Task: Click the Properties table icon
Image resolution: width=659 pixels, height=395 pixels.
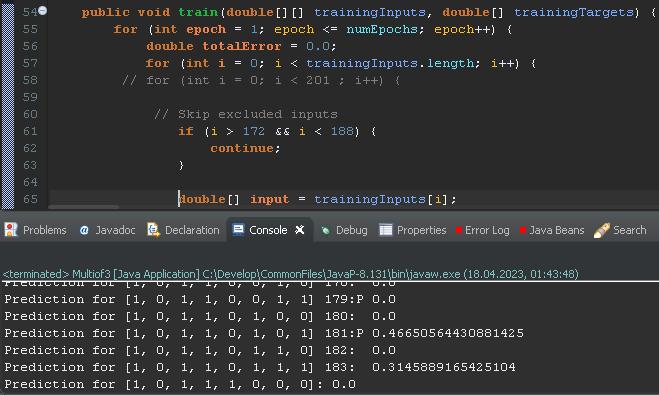Action: pyautogui.click(x=386, y=230)
